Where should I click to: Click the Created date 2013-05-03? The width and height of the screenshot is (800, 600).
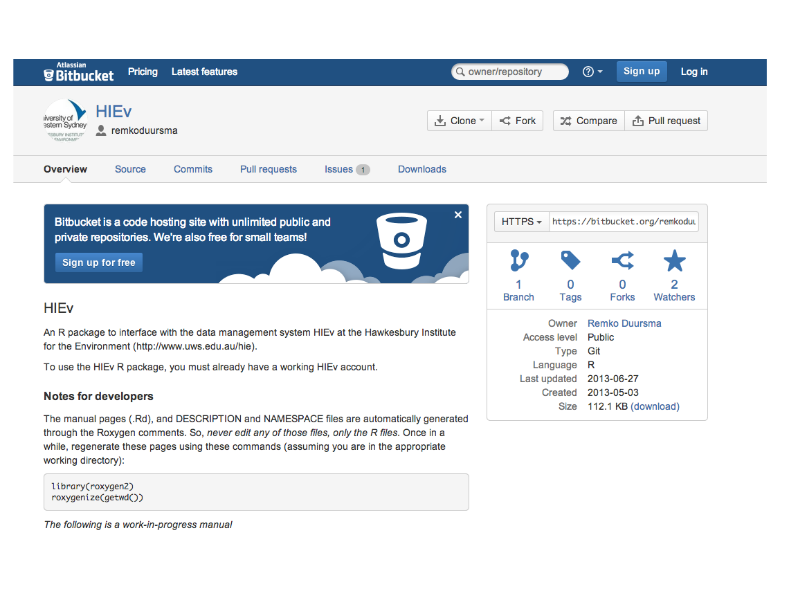point(613,393)
